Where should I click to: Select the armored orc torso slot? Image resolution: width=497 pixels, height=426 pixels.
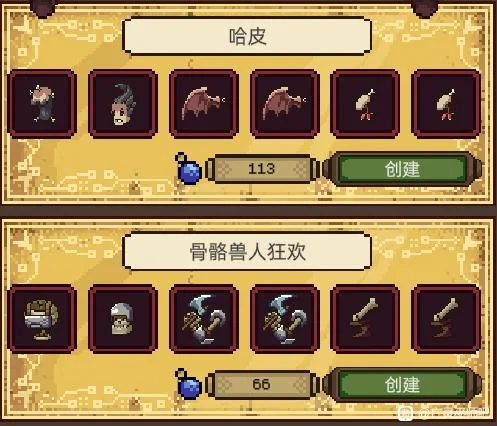coord(42,319)
